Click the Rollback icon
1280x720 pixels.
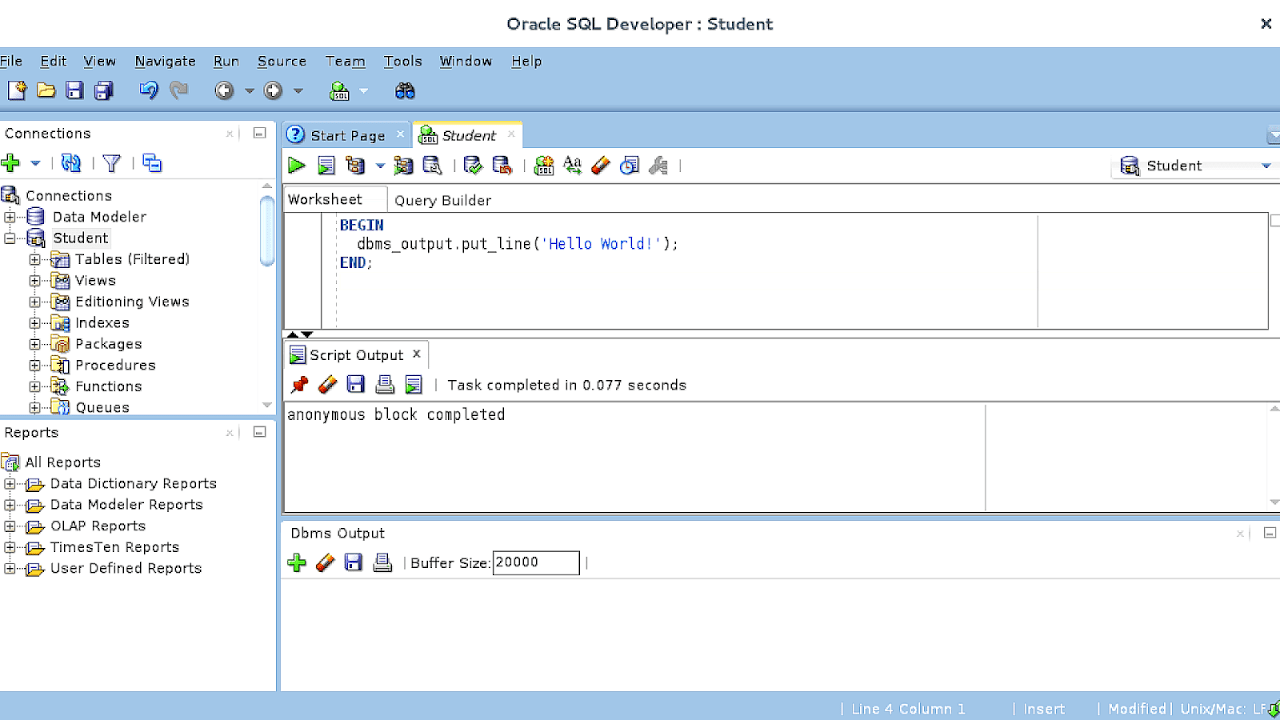[502, 166]
